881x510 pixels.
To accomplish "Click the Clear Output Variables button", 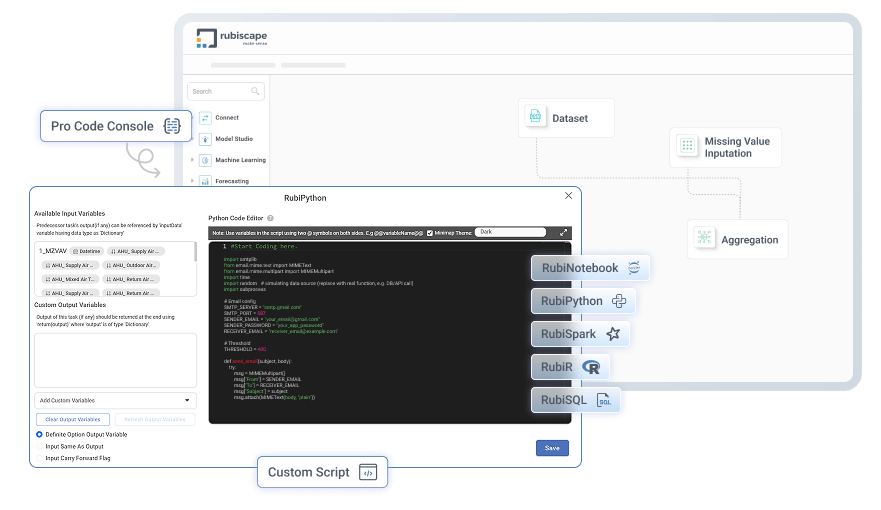I will [73, 420].
